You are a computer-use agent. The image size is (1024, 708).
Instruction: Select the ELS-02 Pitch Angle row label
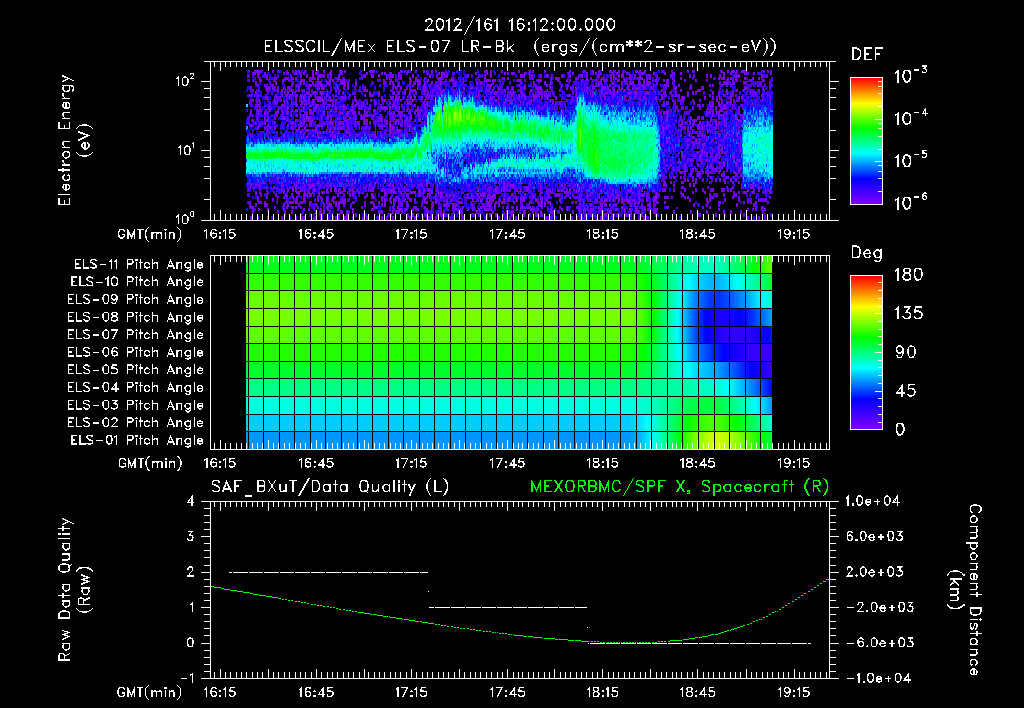[136, 423]
